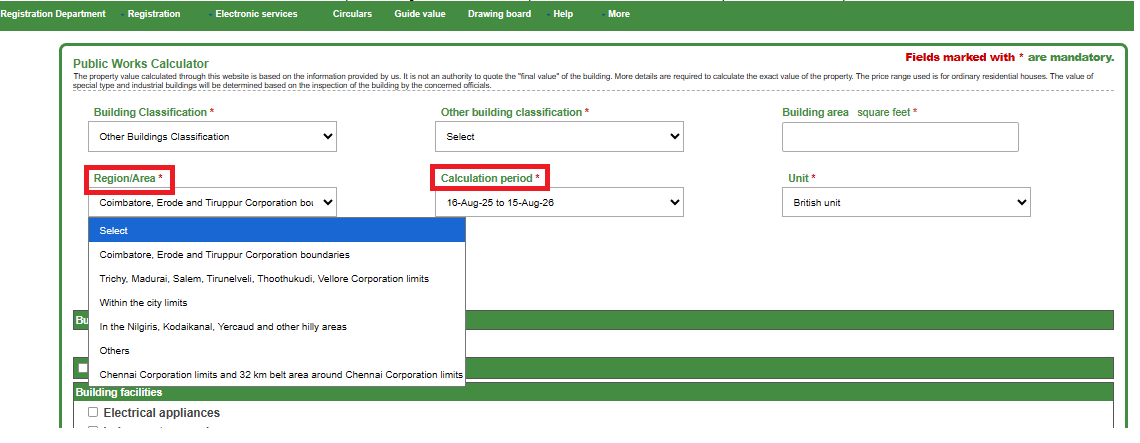
Task: Go to the Guide value menu
Action: pos(420,14)
